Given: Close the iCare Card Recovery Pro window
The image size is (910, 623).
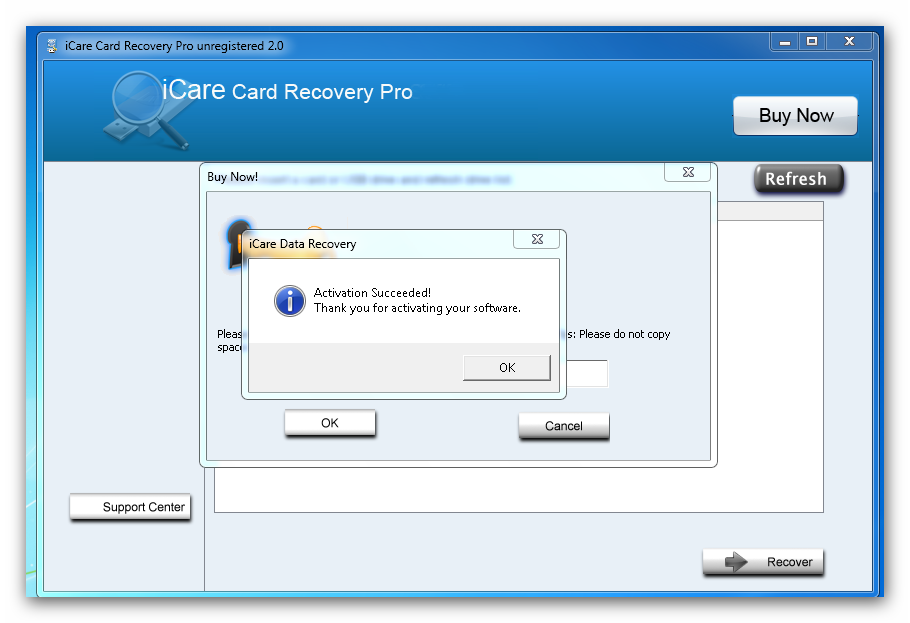Looking at the screenshot, I should 850,42.
